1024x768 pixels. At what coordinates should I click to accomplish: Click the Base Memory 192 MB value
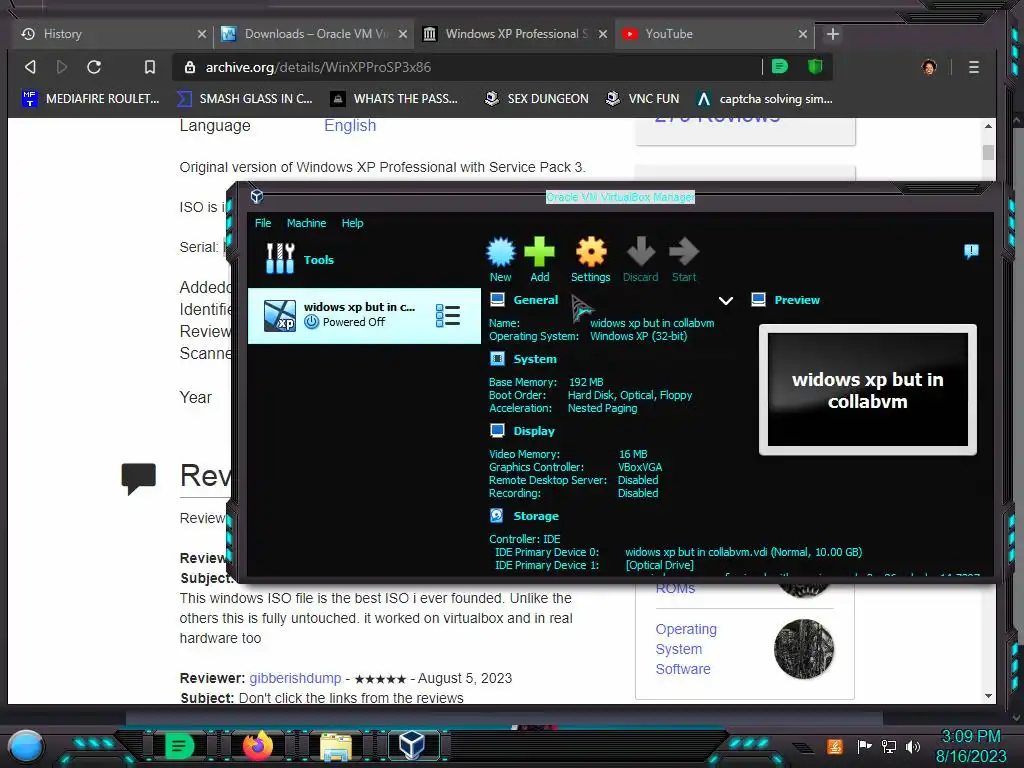point(586,382)
